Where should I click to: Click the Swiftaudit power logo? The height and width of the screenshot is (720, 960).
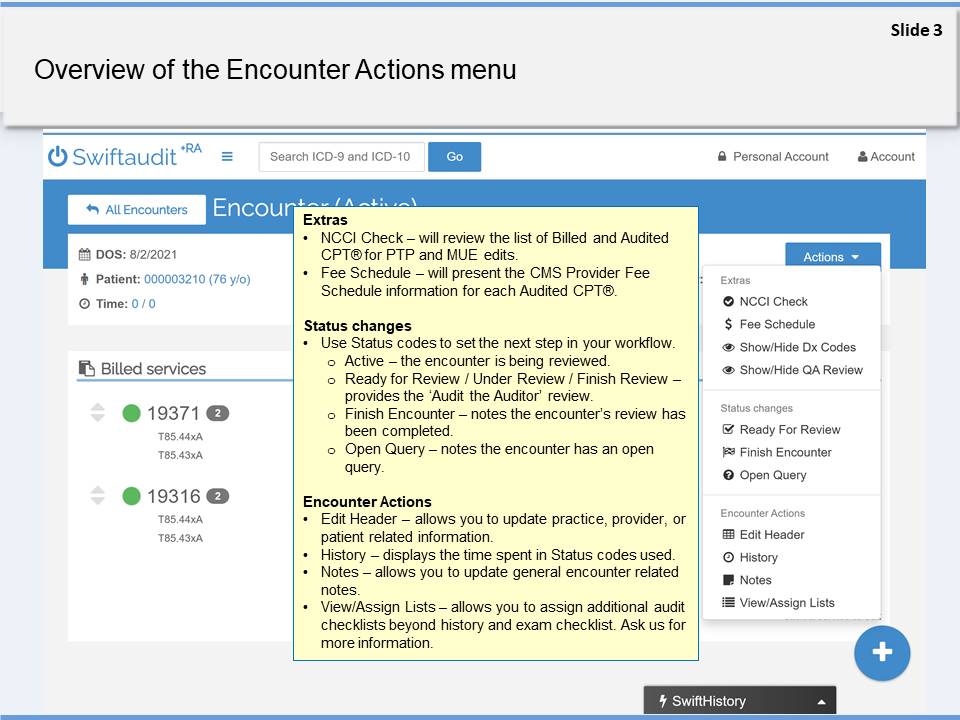pos(56,156)
